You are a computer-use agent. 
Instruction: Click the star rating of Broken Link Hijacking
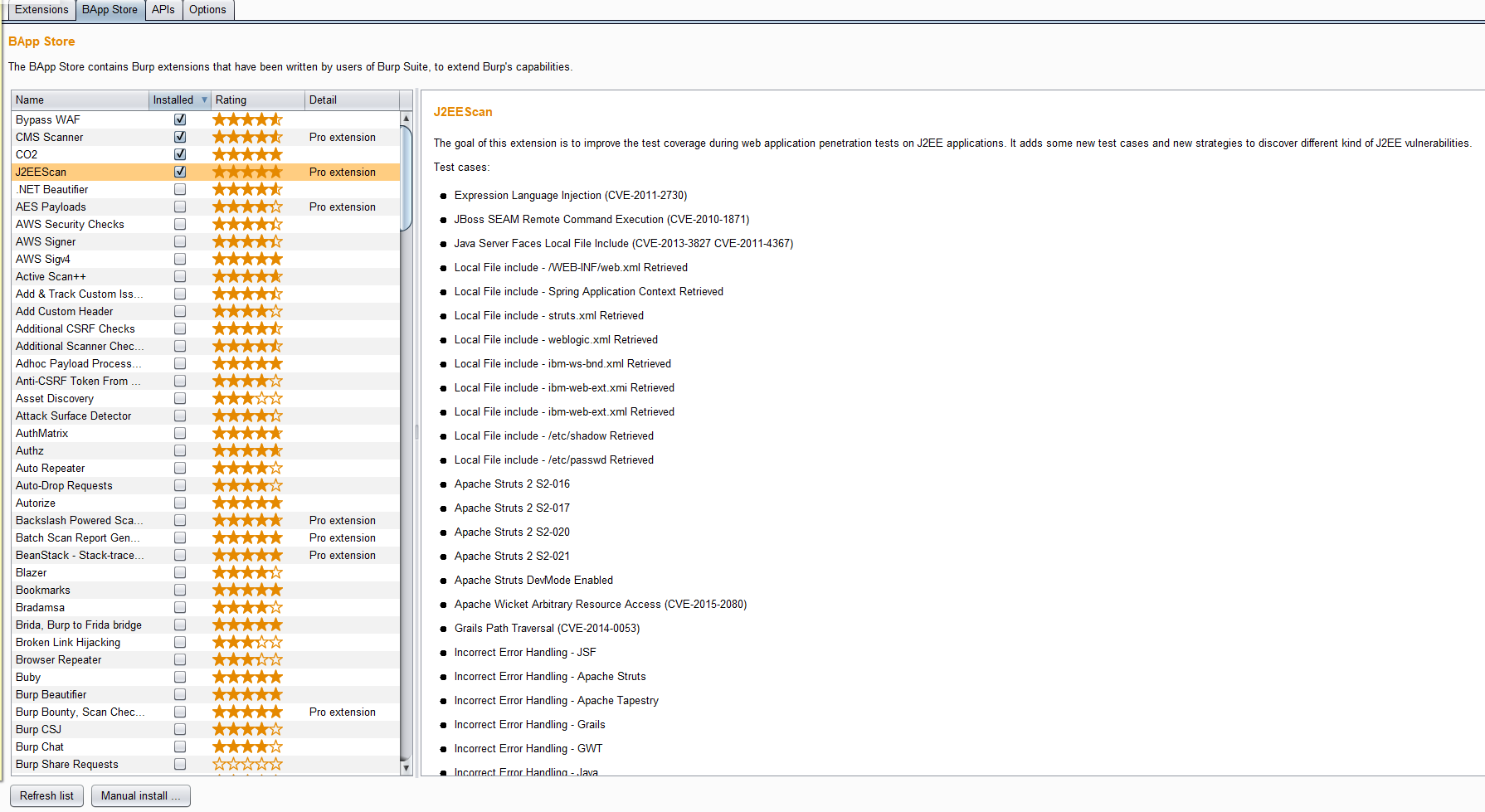(247, 642)
